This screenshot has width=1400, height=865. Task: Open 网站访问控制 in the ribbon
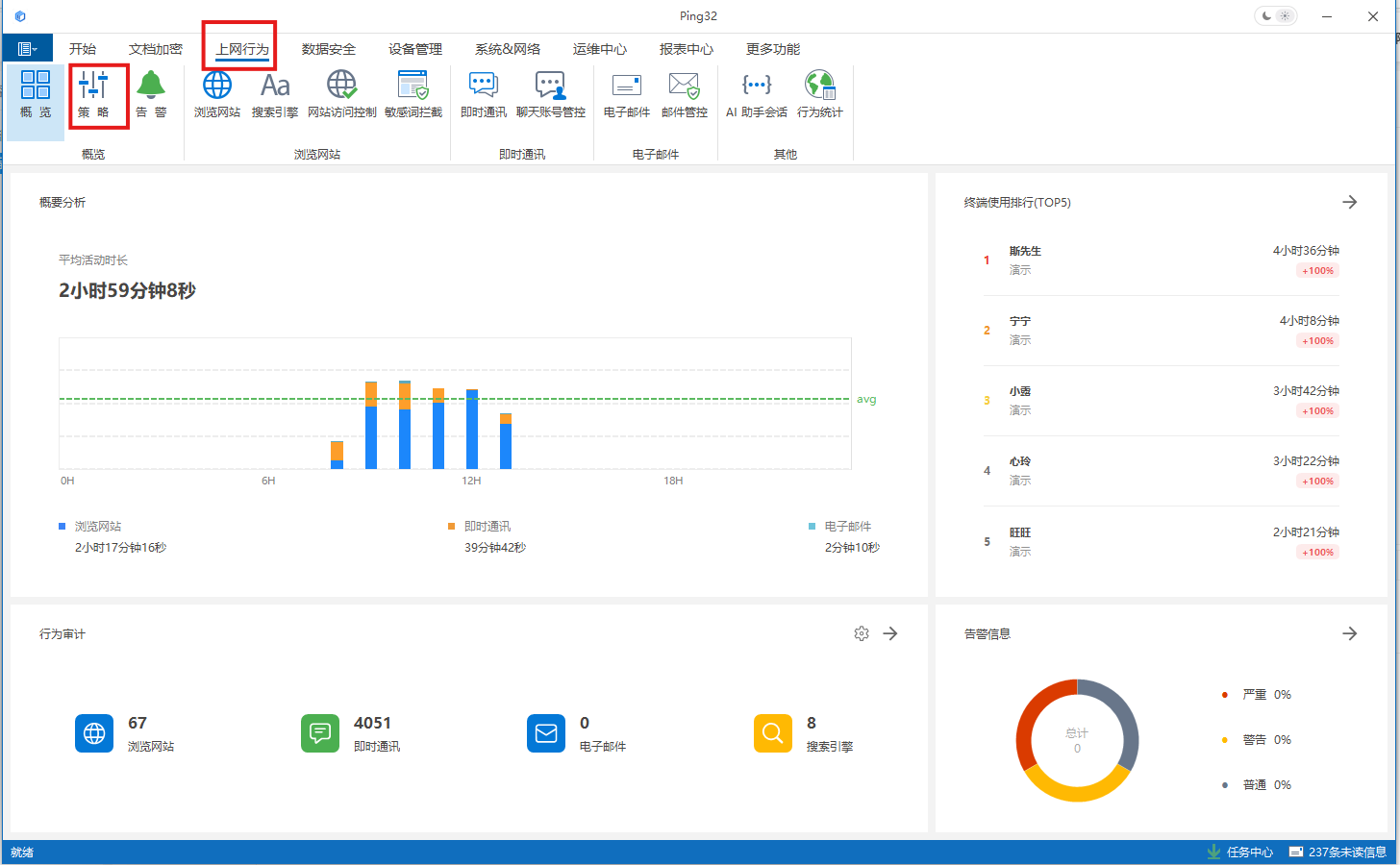(x=341, y=94)
